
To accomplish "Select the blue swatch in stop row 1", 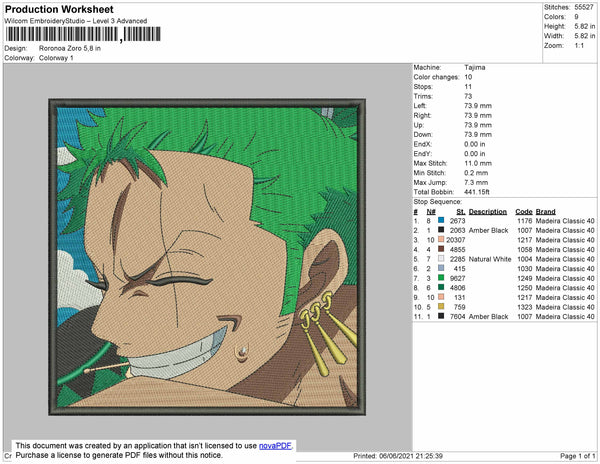I will [441, 221].
